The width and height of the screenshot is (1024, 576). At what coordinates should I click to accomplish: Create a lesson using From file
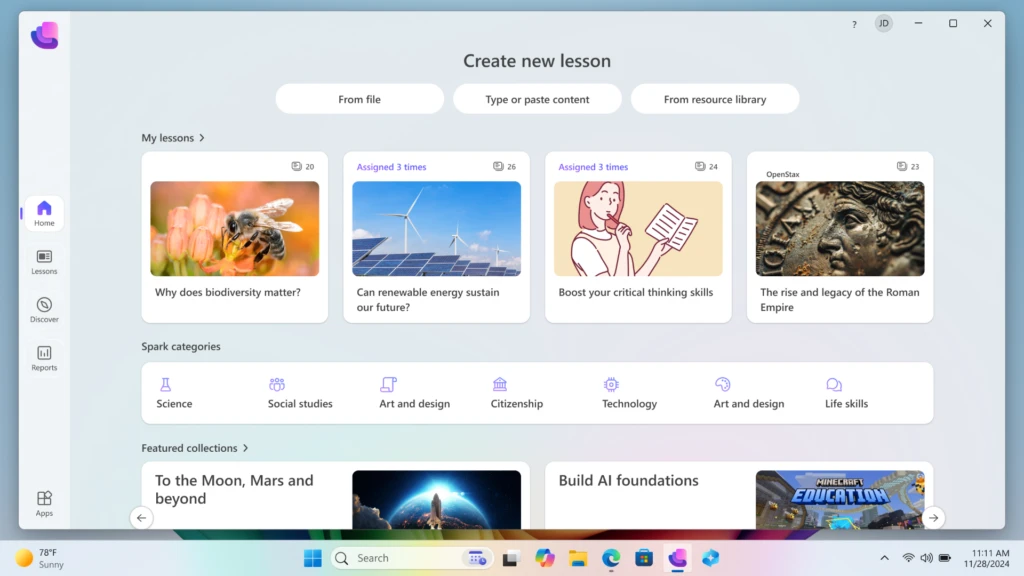coord(359,98)
